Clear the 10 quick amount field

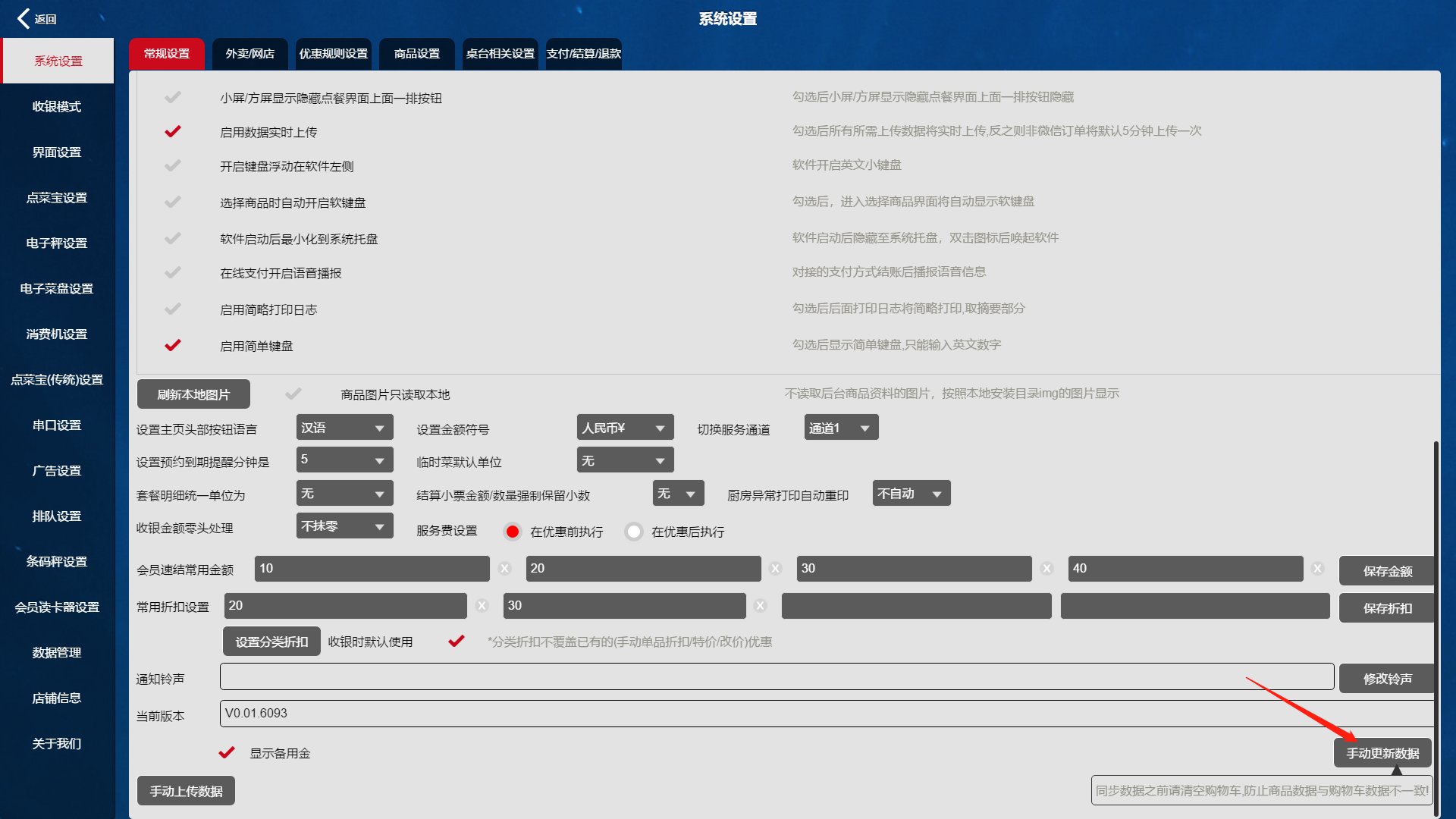tap(505, 569)
